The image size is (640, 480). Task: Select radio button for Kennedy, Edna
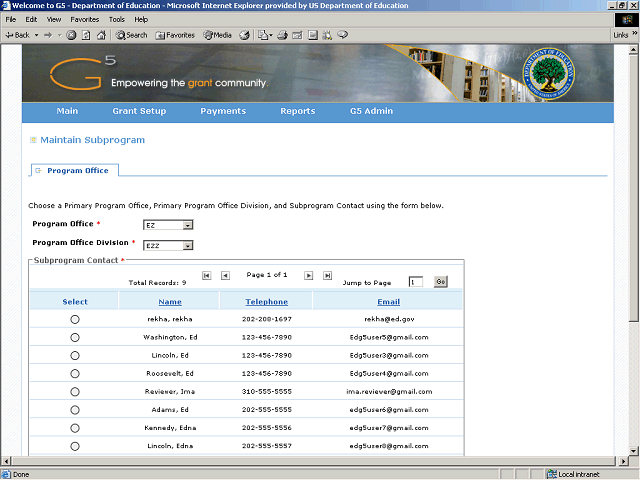point(75,427)
